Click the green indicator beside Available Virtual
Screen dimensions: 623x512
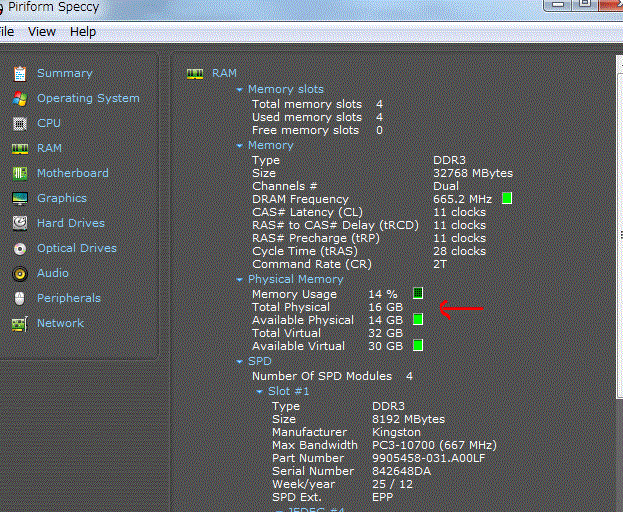[x=418, y=345]
